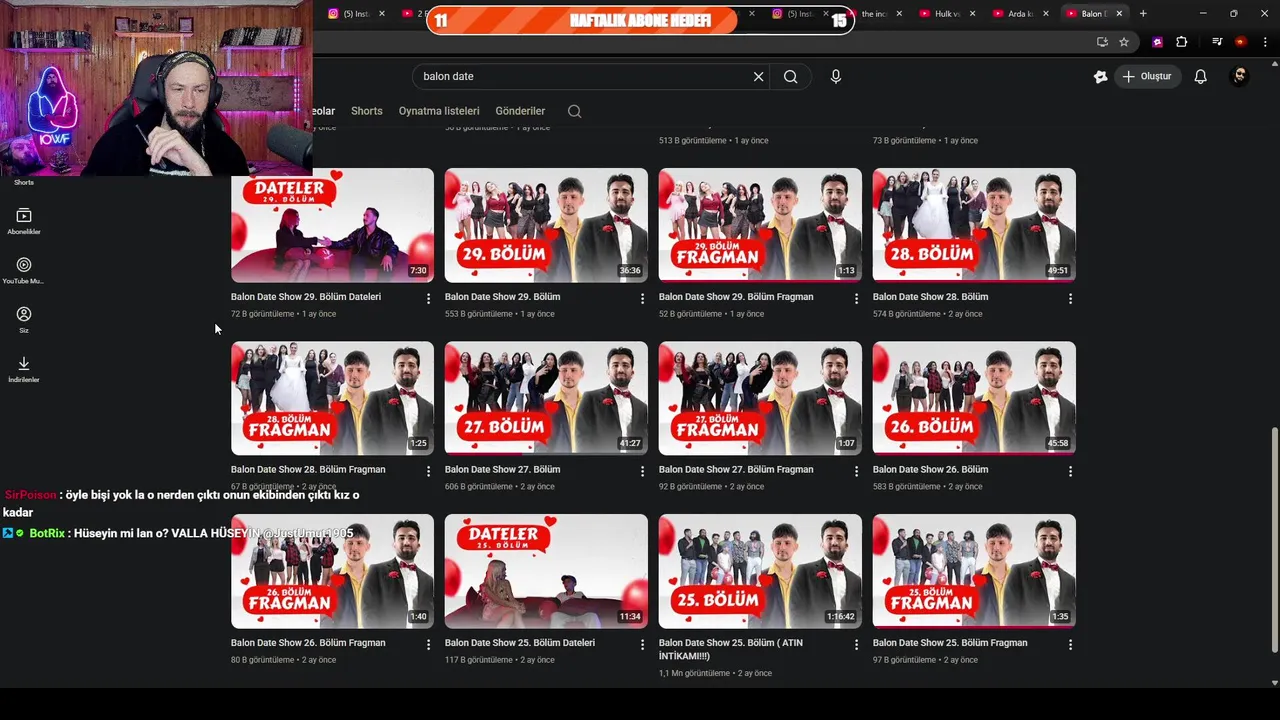Open the 27. Bölüm Fragman thumbnail
Image resolution: width=1280 pixels, height=720 pixels.
point(760,398)
